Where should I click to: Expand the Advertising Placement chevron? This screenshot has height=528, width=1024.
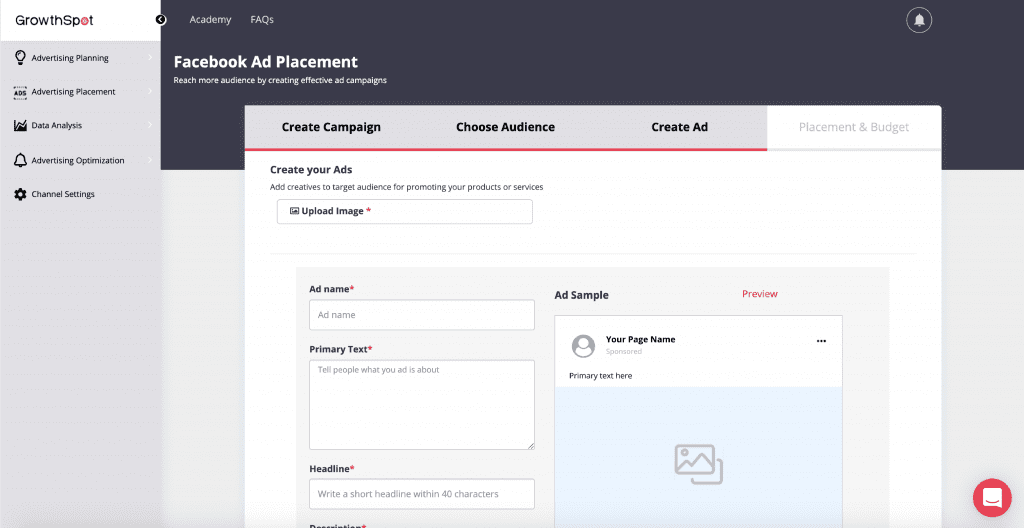pos(150,91)
